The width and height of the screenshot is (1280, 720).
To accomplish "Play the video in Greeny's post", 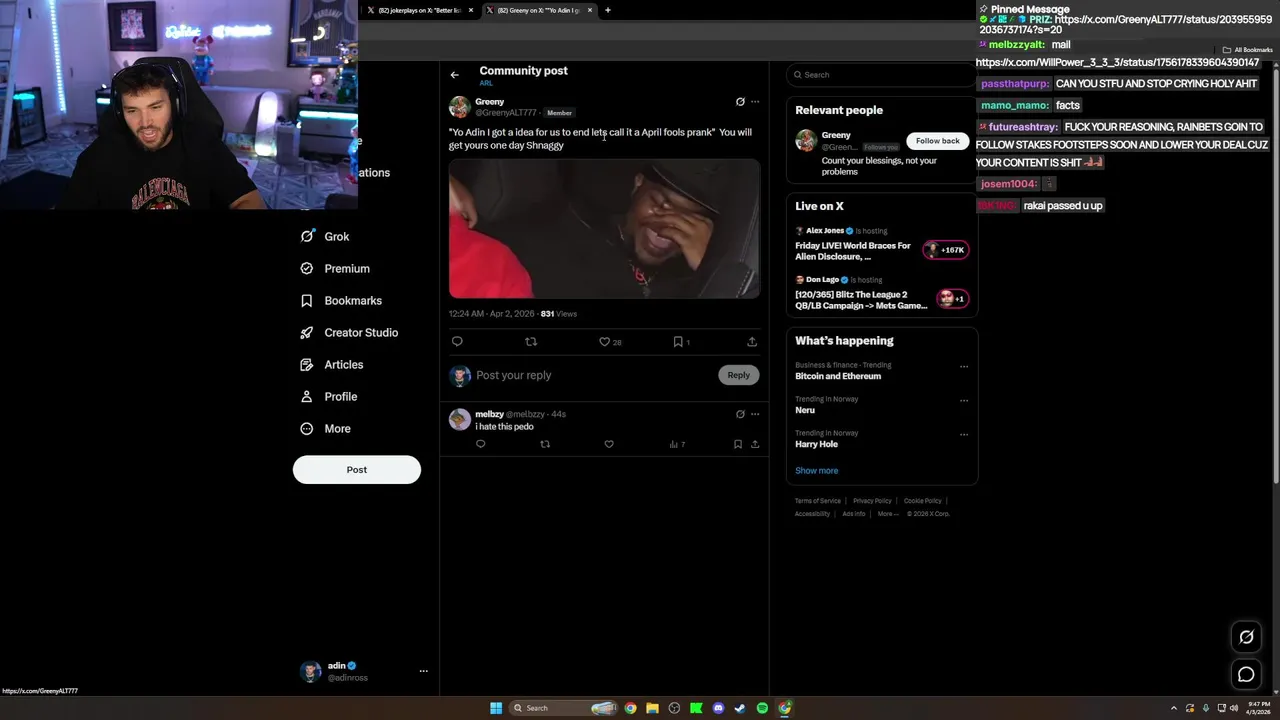I will tap(604, 229).
